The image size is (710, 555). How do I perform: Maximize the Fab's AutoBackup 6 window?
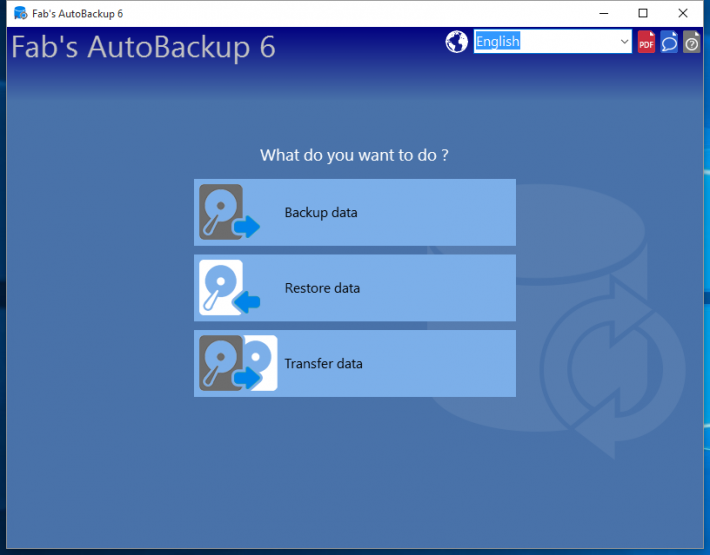643,13
